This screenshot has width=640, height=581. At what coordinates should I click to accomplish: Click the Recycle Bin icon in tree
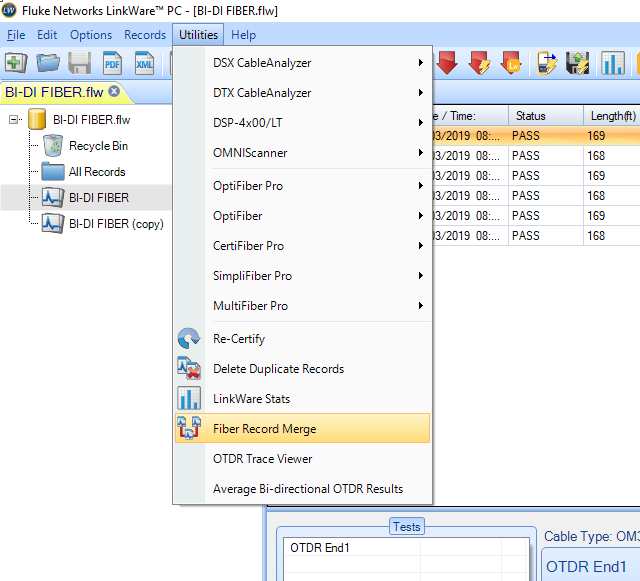53,146
